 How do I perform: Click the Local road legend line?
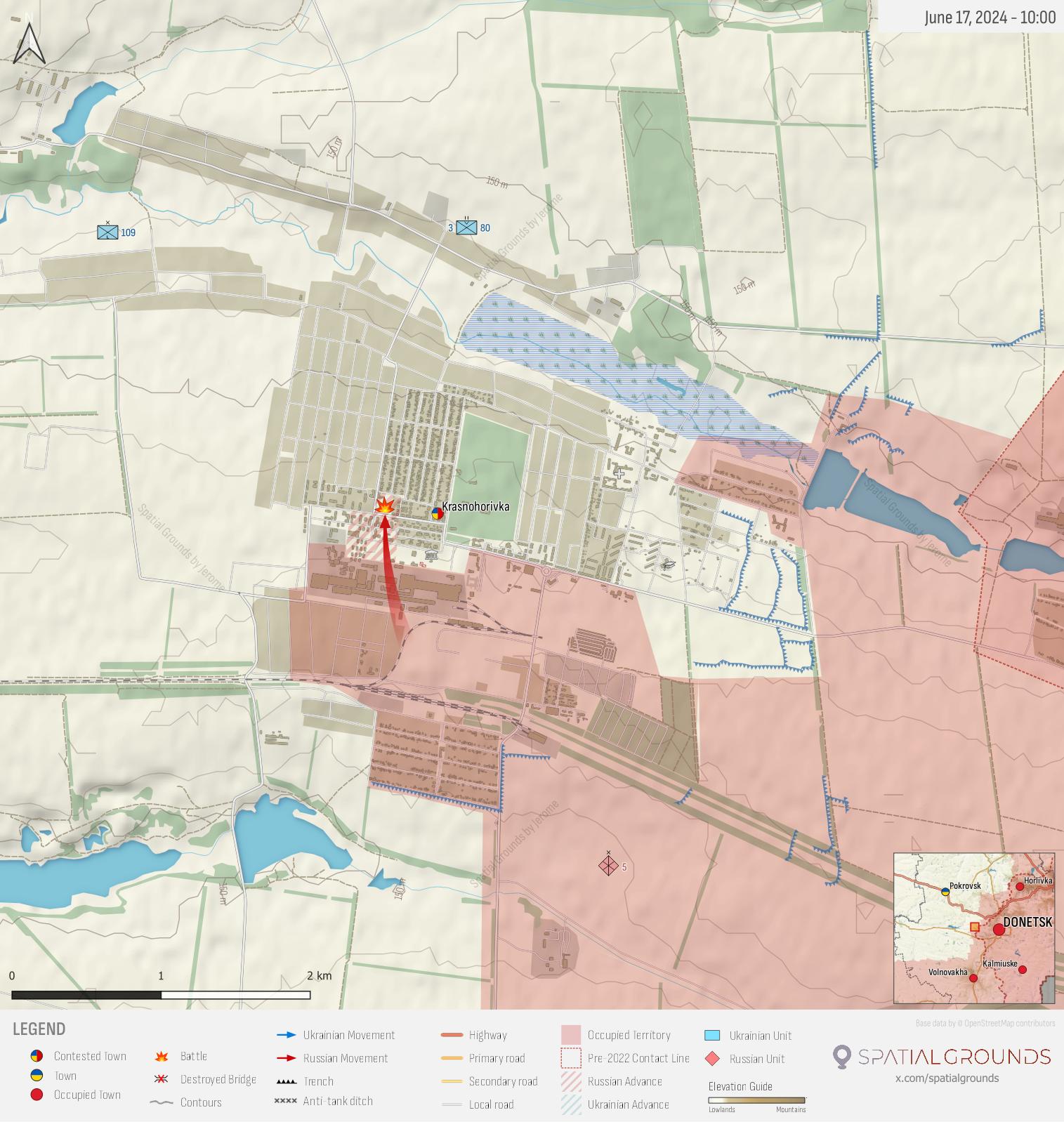point(452,1104)
